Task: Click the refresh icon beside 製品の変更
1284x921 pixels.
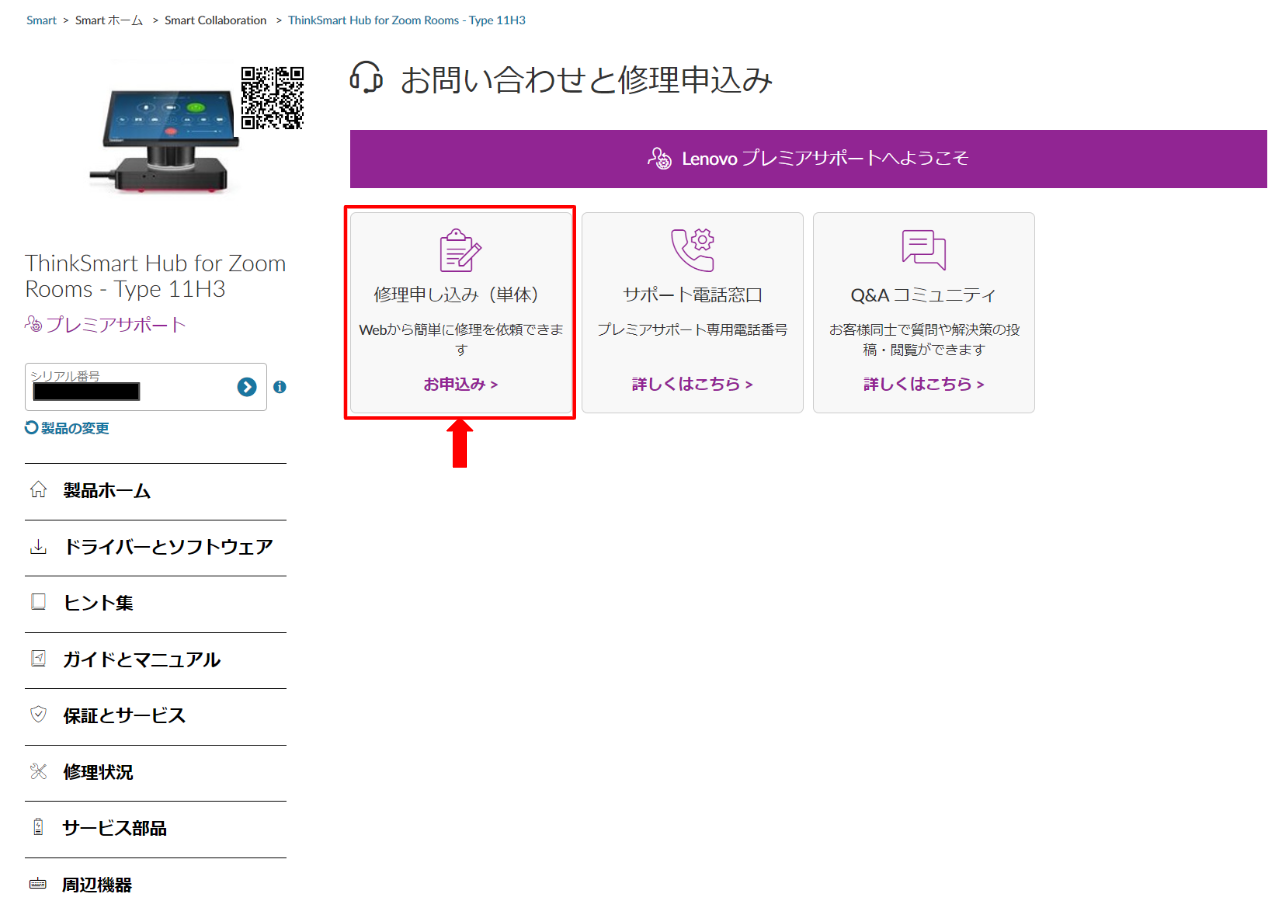Action: 32,428
